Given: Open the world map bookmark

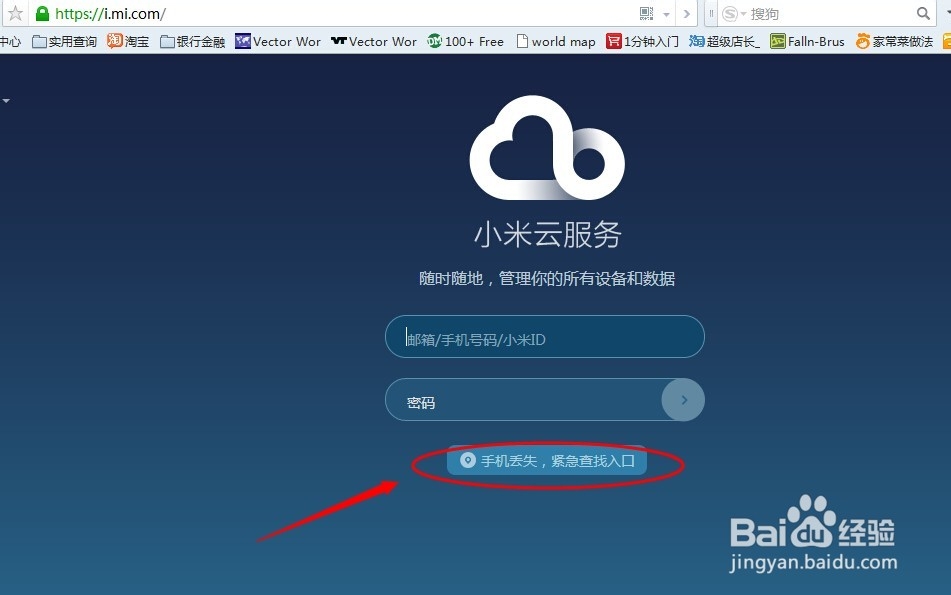Looking at the screenshot, I should [556, 41].
